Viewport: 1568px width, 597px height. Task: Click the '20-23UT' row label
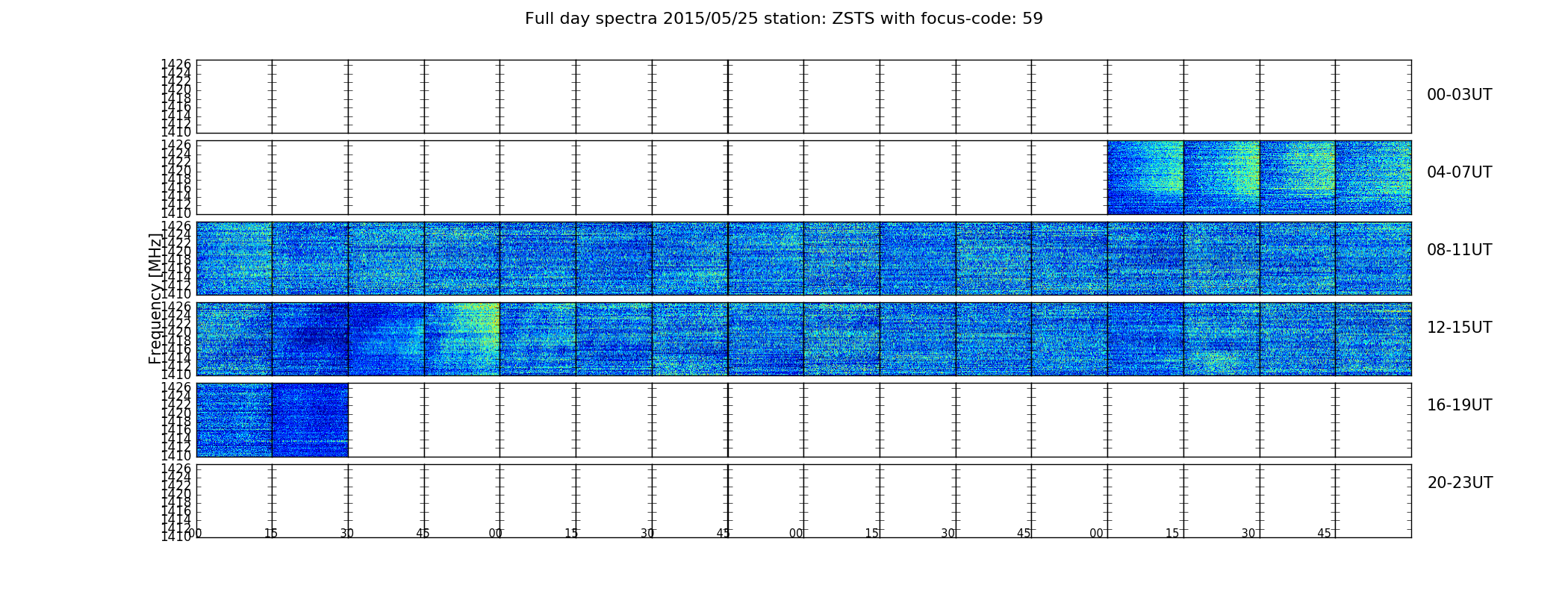(x=1460, y=483)
